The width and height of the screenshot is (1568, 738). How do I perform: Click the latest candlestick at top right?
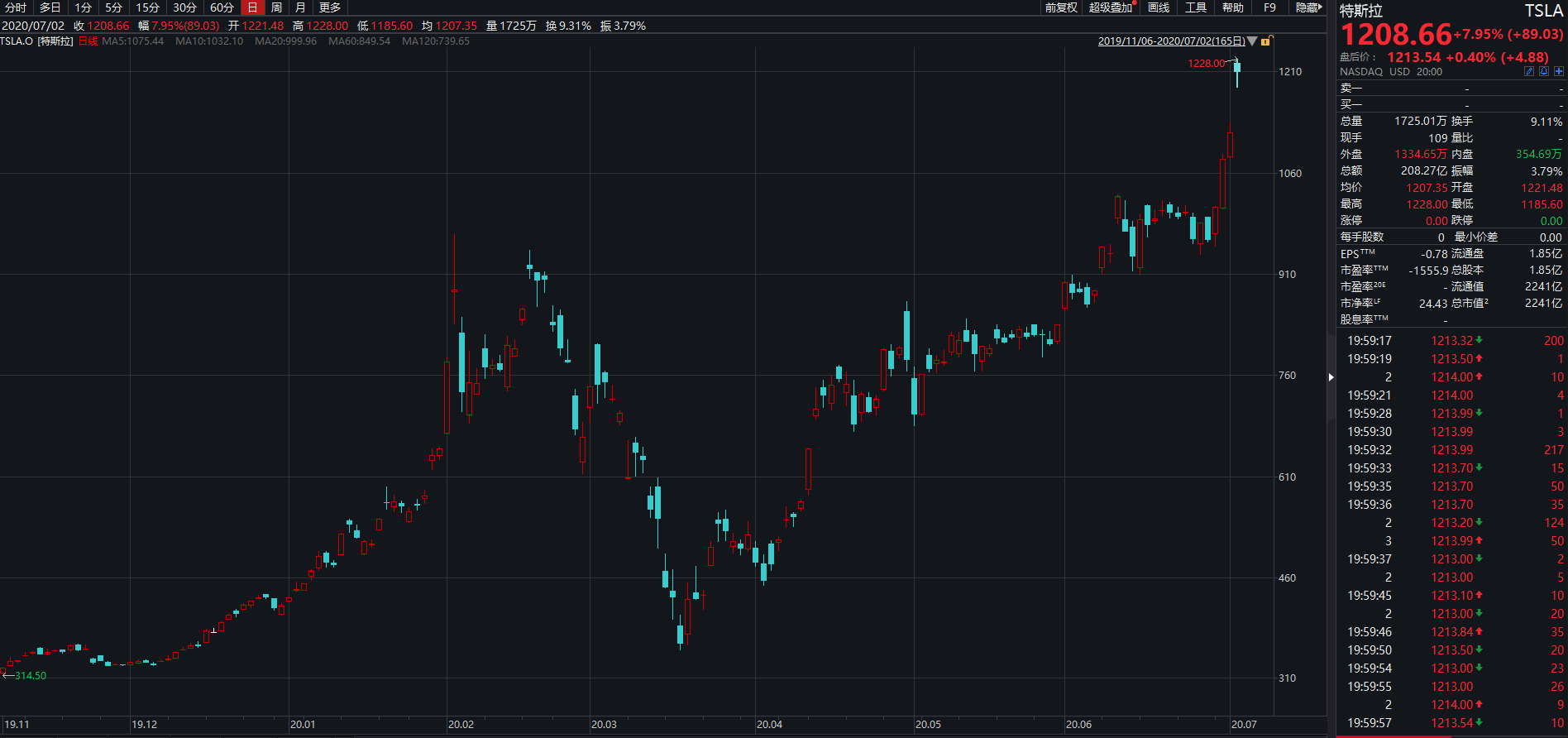coord(1237,69)
